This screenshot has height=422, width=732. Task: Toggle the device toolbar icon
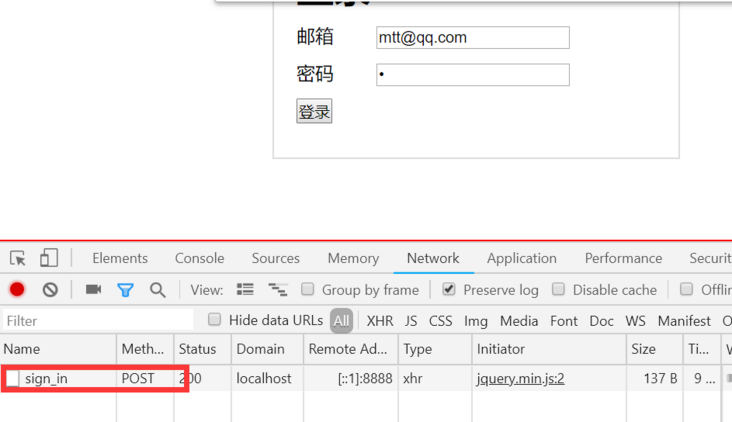click(49, 258)
